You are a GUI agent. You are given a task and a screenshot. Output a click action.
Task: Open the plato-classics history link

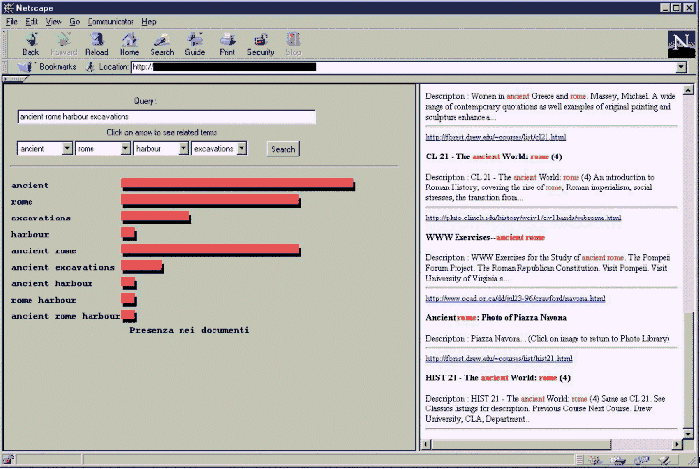pyautogui.click(x=523, y=218)
